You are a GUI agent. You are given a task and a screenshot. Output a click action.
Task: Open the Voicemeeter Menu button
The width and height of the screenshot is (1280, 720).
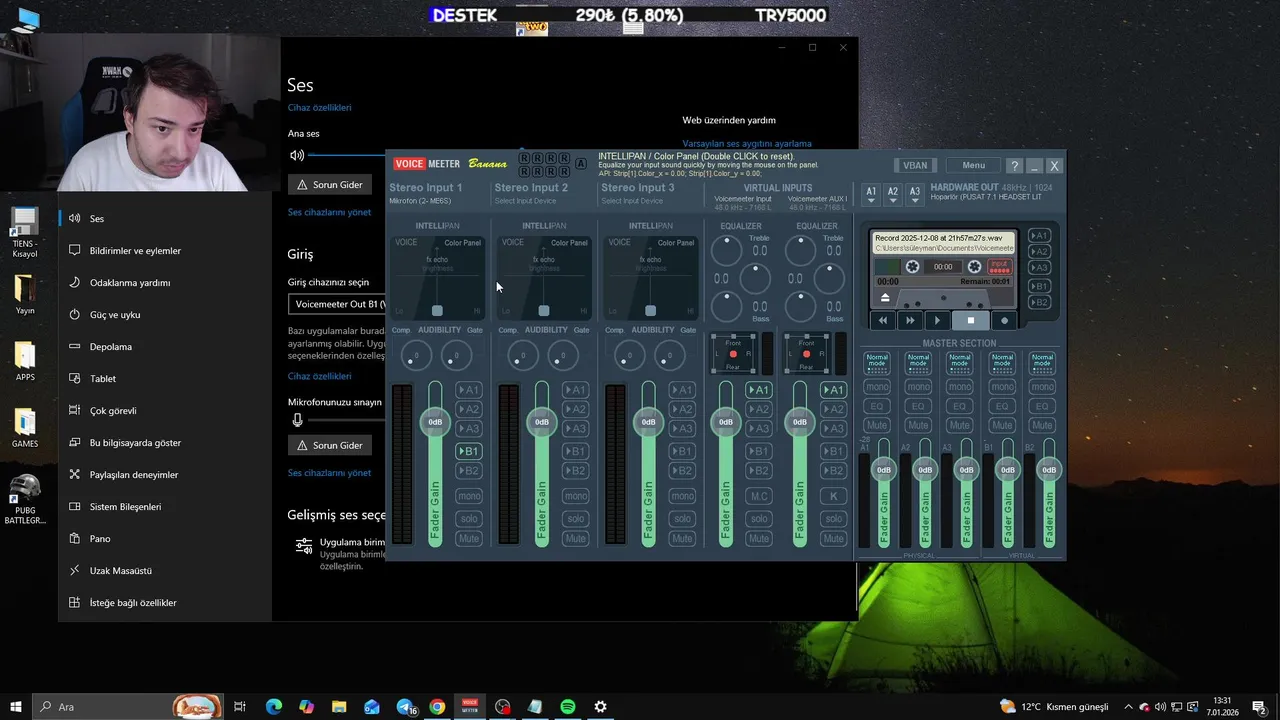pyautogui.click(x=973, y=166)
